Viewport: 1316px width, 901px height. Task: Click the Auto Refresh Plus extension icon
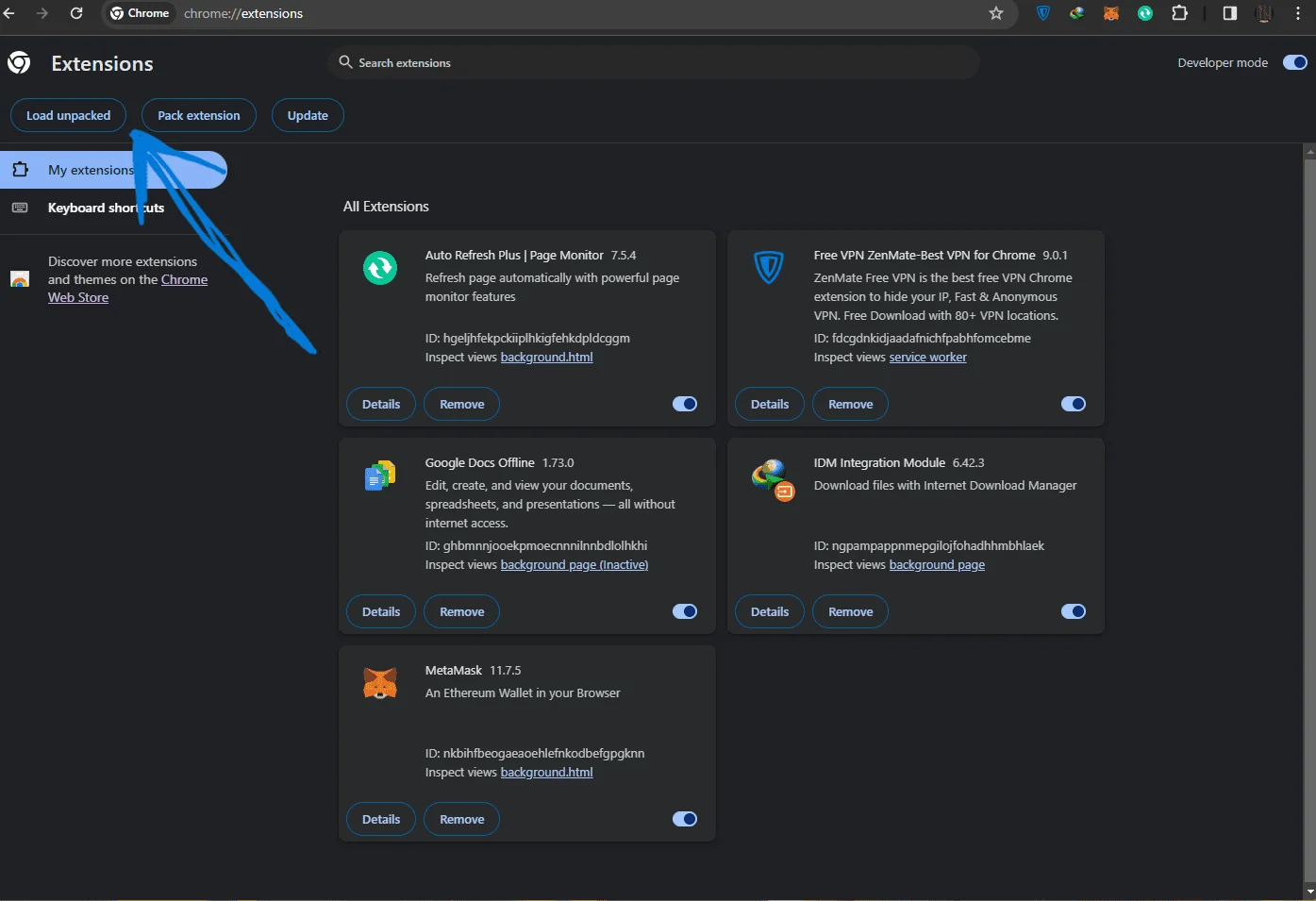[380, 268]
